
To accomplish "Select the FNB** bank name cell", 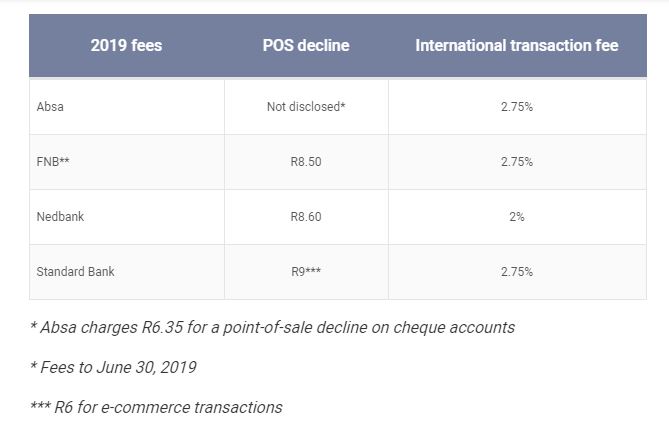I will click(x=56, y=161).
